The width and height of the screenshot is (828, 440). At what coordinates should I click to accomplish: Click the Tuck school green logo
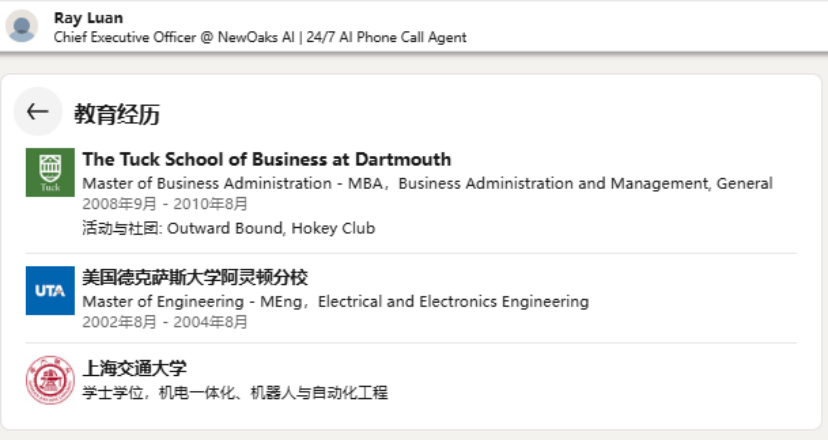tap(50, 173)
